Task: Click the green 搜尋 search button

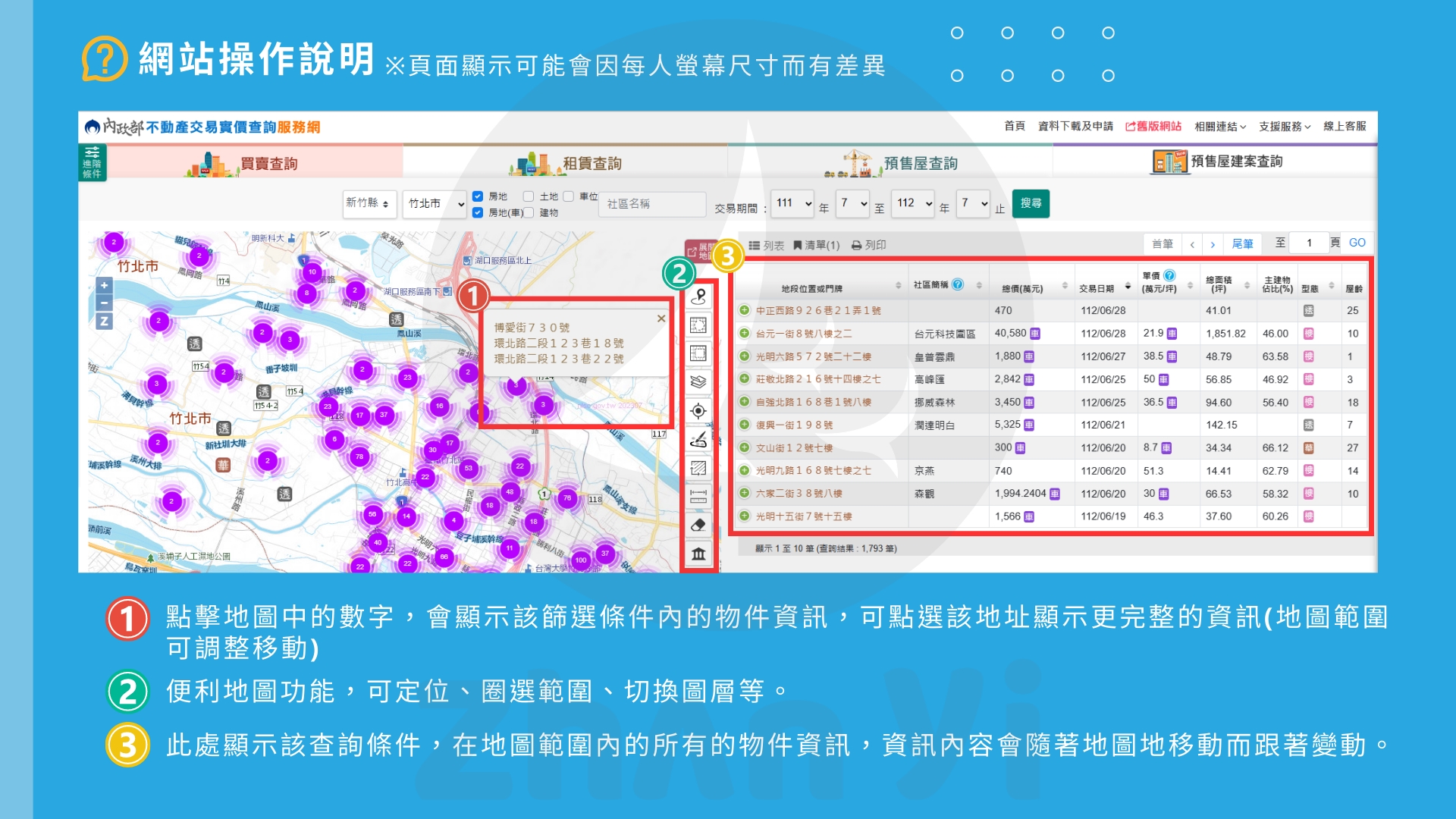Action: coord(1031,203)
